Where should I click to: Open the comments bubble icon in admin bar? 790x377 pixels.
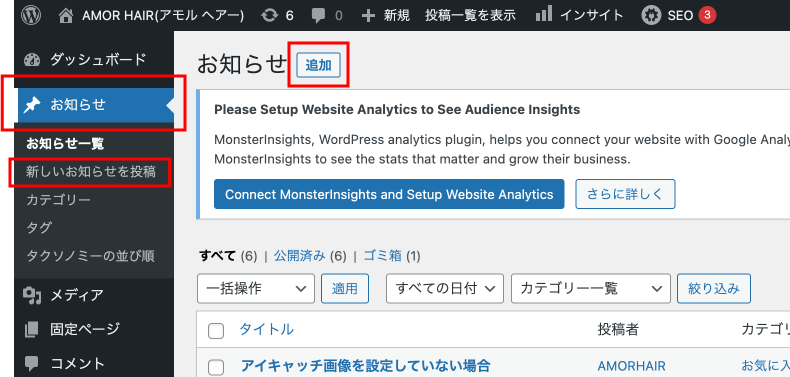click(x=318, y=16)
